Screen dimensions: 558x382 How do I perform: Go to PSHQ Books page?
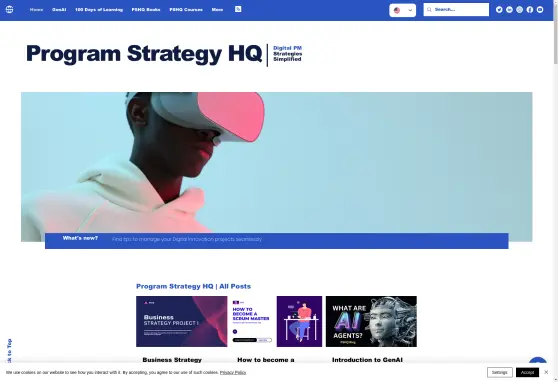point(146,10)
